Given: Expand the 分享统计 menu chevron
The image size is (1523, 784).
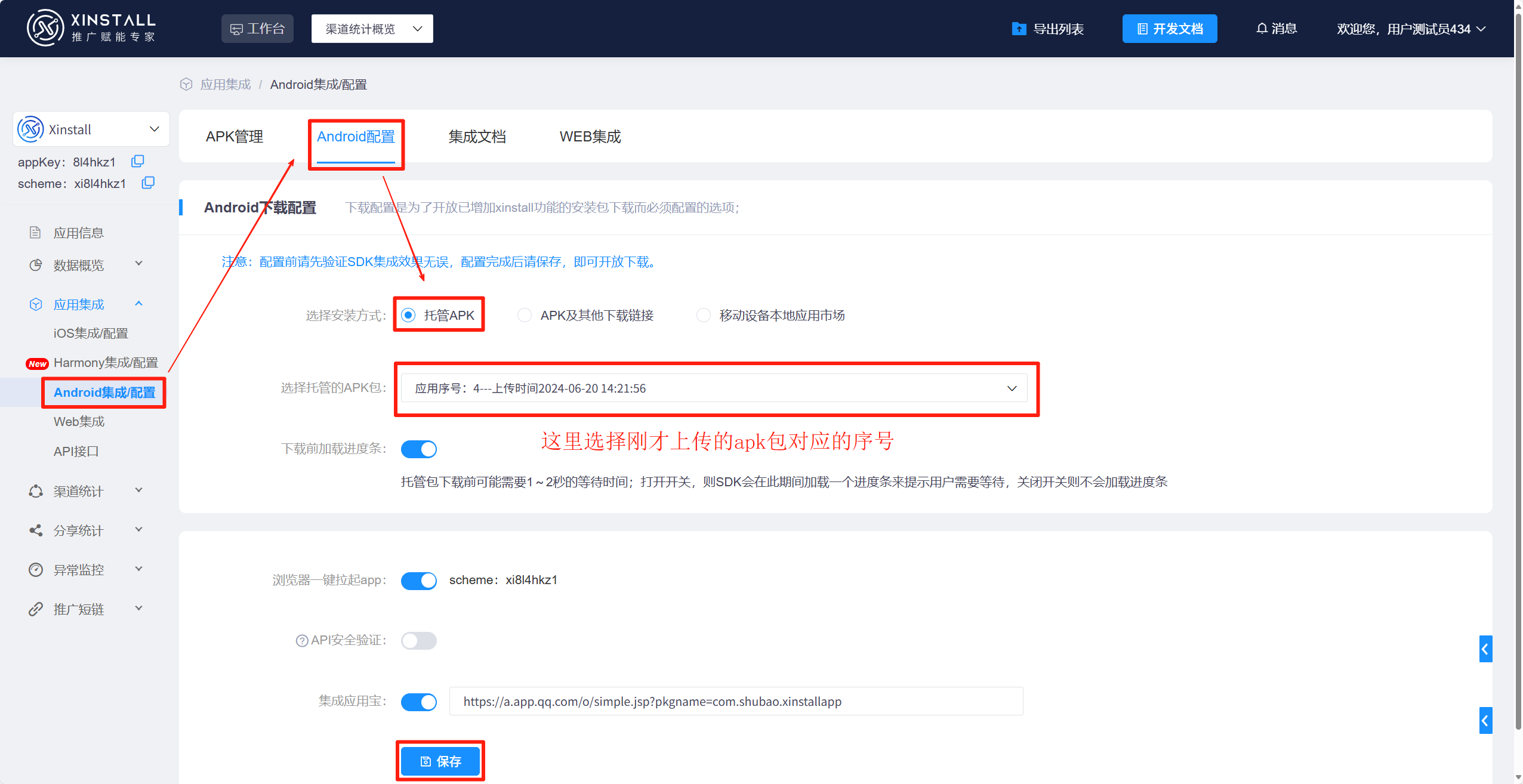Looking at the screenshot, I should coord(139,529).
